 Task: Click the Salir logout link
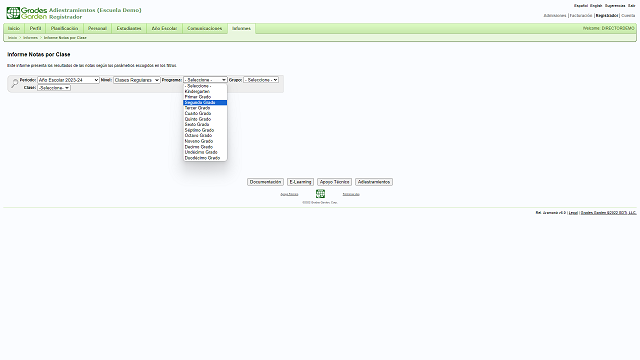tap(632, 6)
